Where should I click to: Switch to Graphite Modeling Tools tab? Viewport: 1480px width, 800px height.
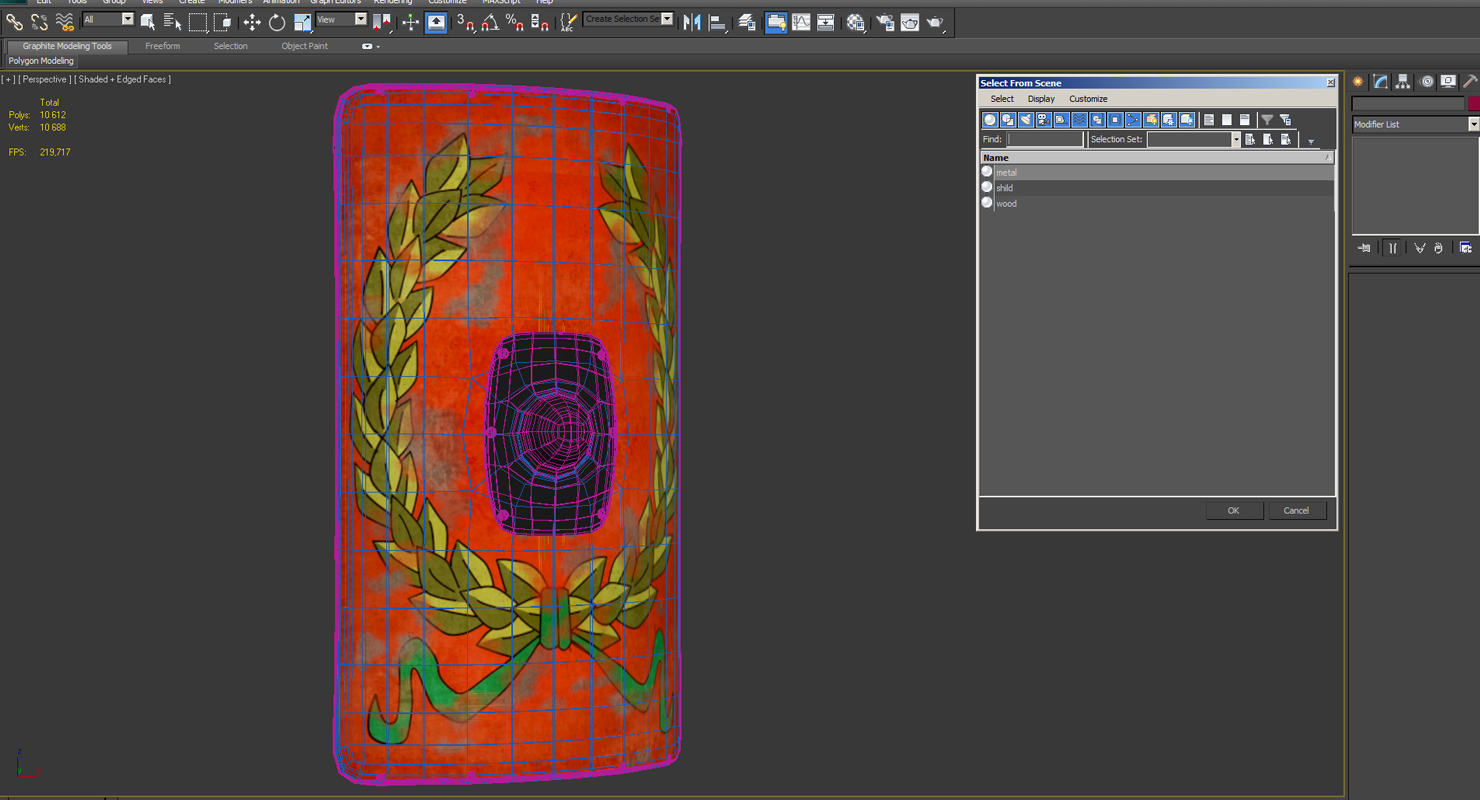click(x=67, y=46)
